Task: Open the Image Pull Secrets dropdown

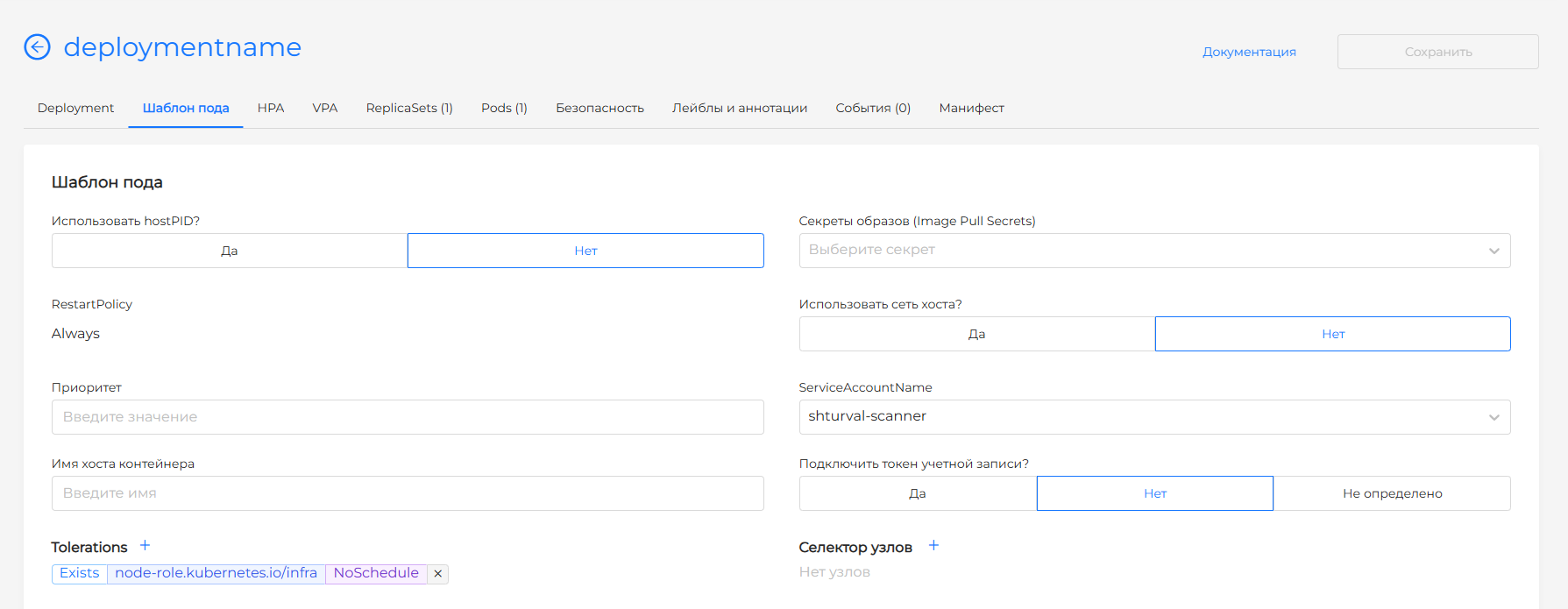Action: click(x=1155, y=251)
